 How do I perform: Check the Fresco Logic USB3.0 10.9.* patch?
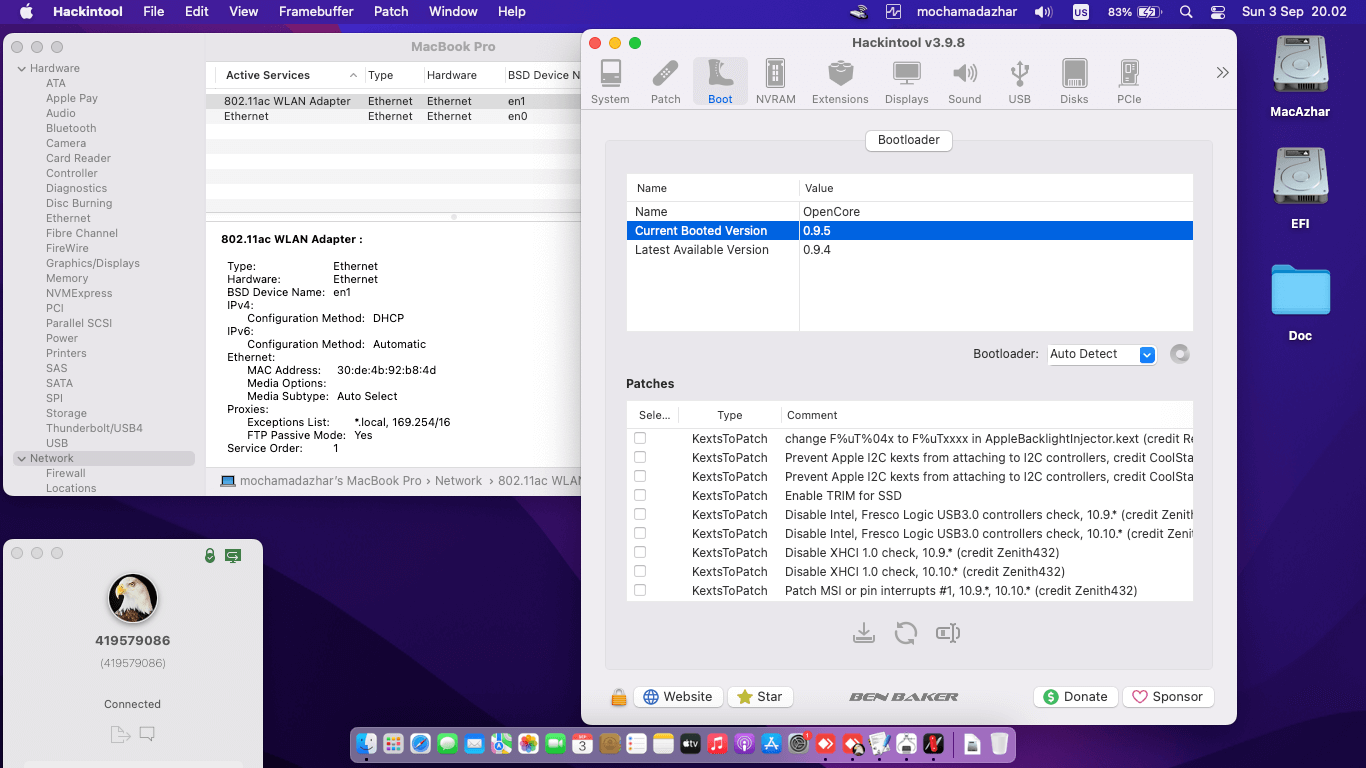[x=640, y=514]
